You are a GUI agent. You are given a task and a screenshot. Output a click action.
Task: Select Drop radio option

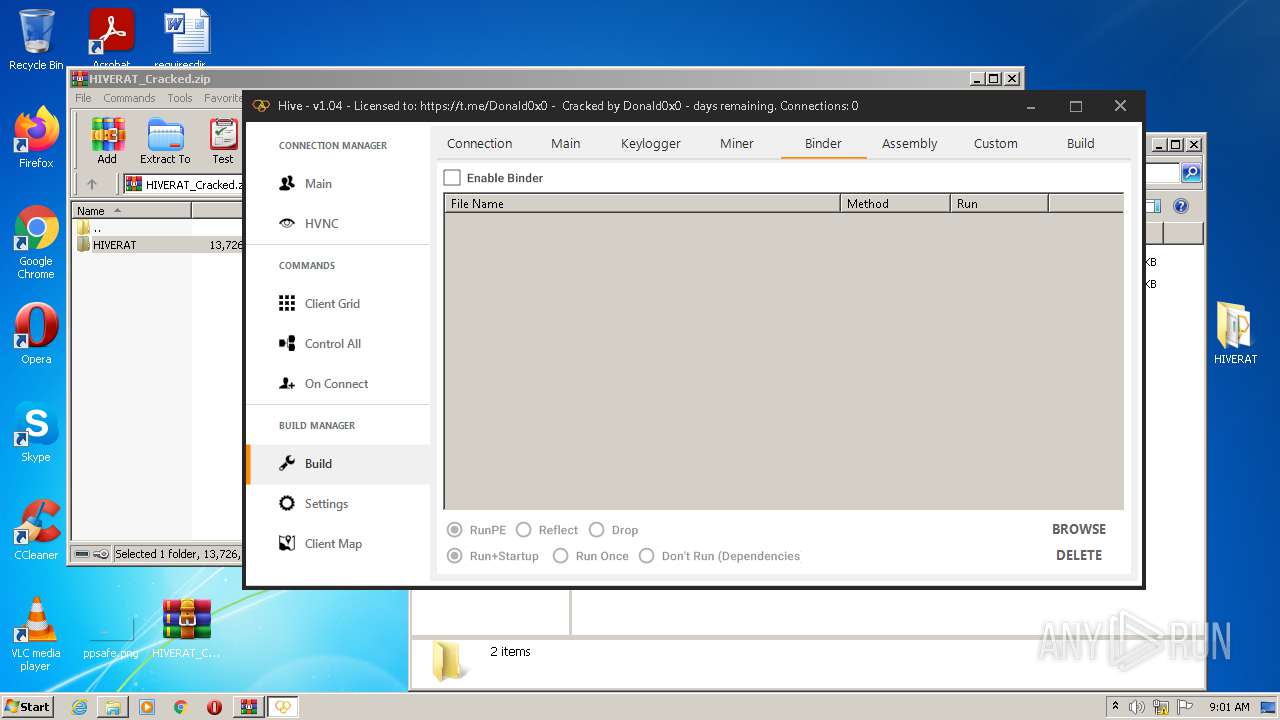point(597,530)
